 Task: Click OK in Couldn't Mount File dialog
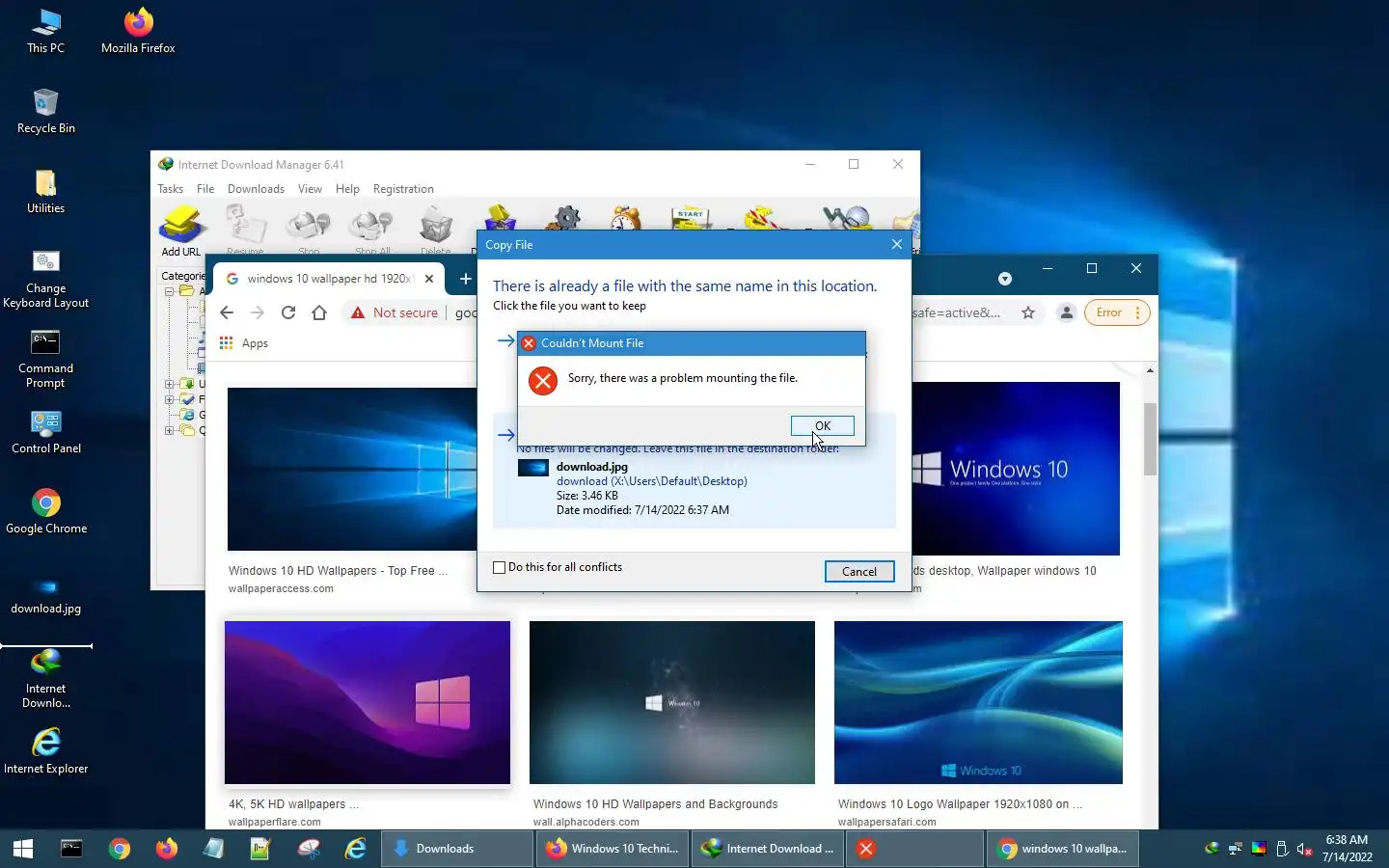[822, 425]
